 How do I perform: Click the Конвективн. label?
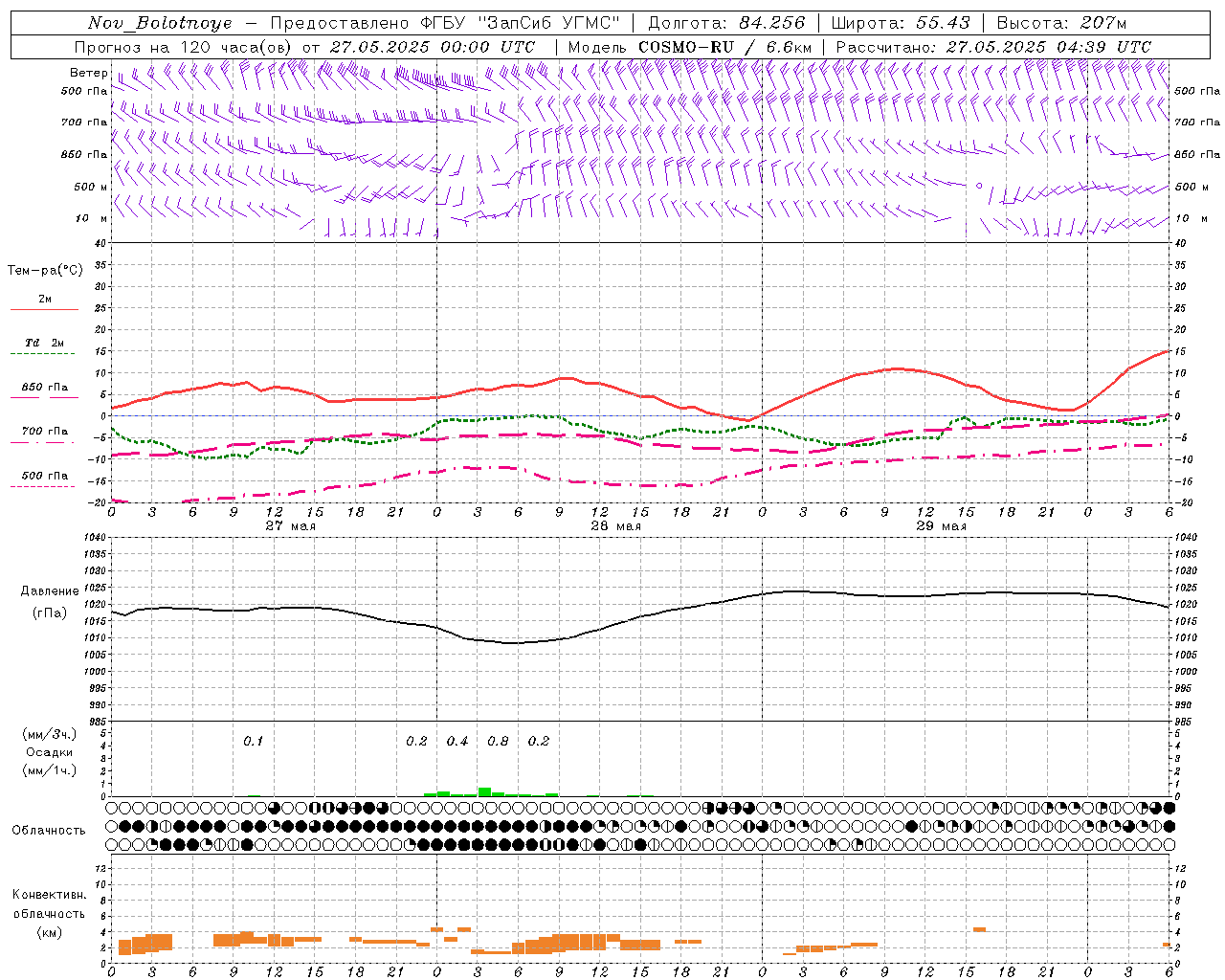[50, 895]
